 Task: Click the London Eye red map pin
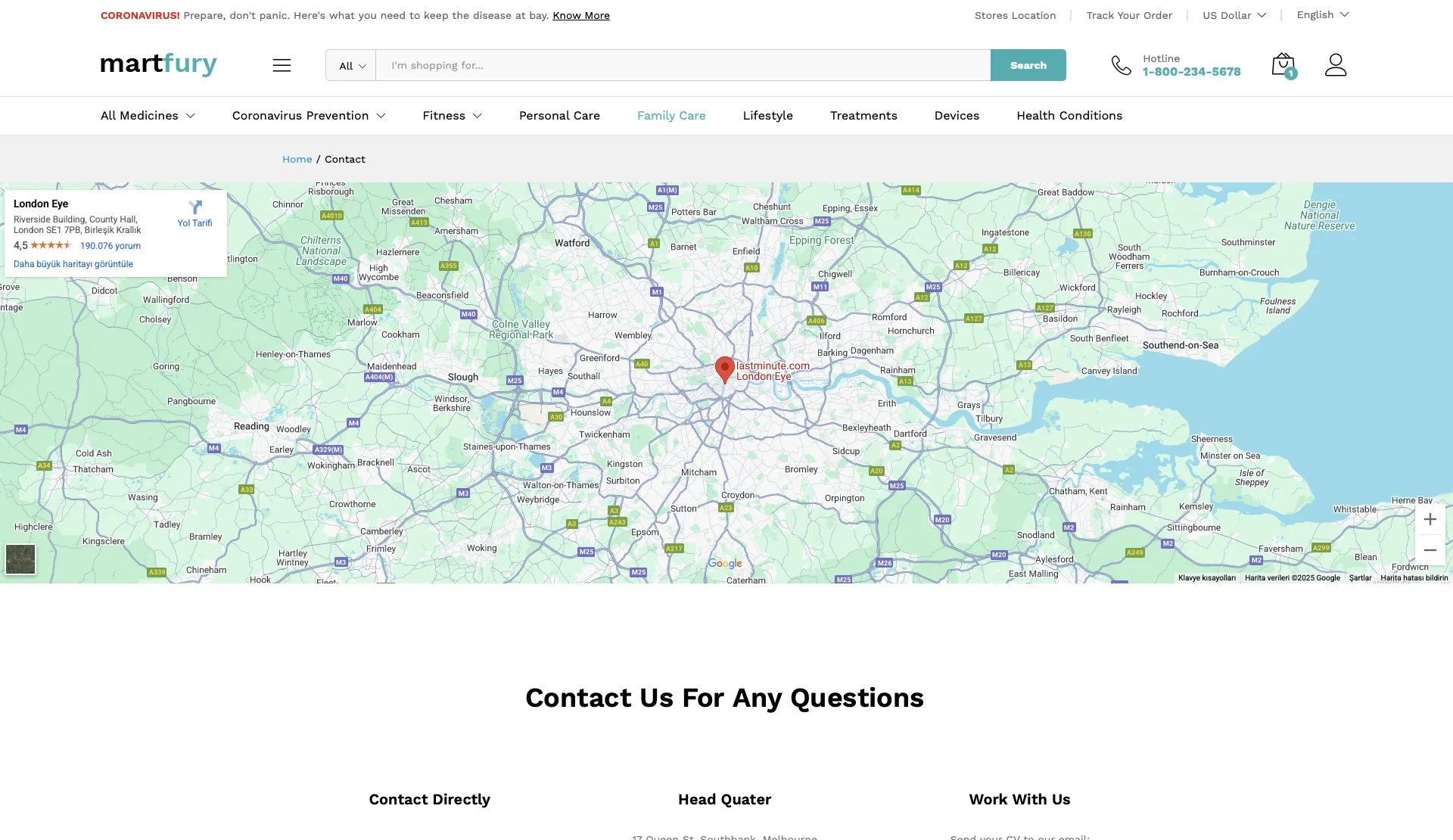click(x=724, y=369)
